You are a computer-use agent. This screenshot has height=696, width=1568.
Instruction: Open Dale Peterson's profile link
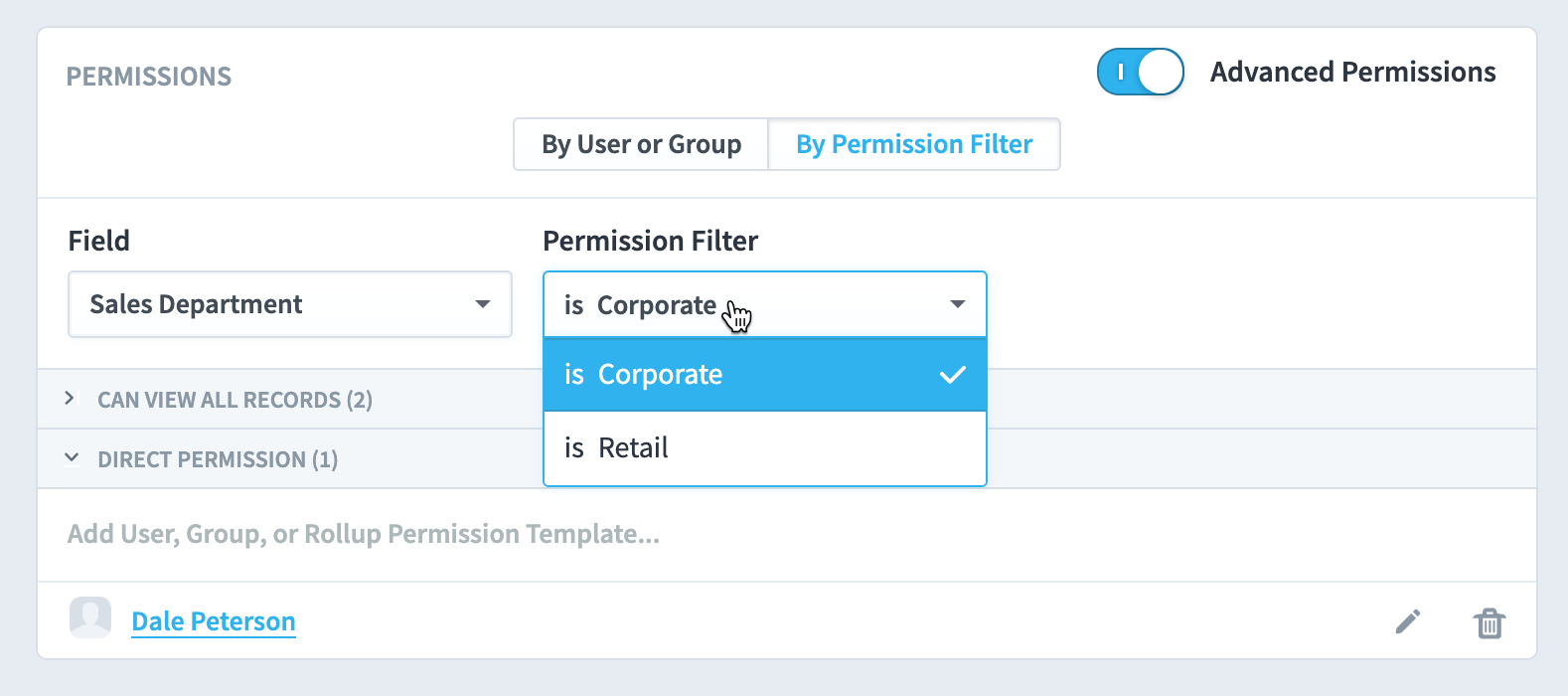coord(214,621)
